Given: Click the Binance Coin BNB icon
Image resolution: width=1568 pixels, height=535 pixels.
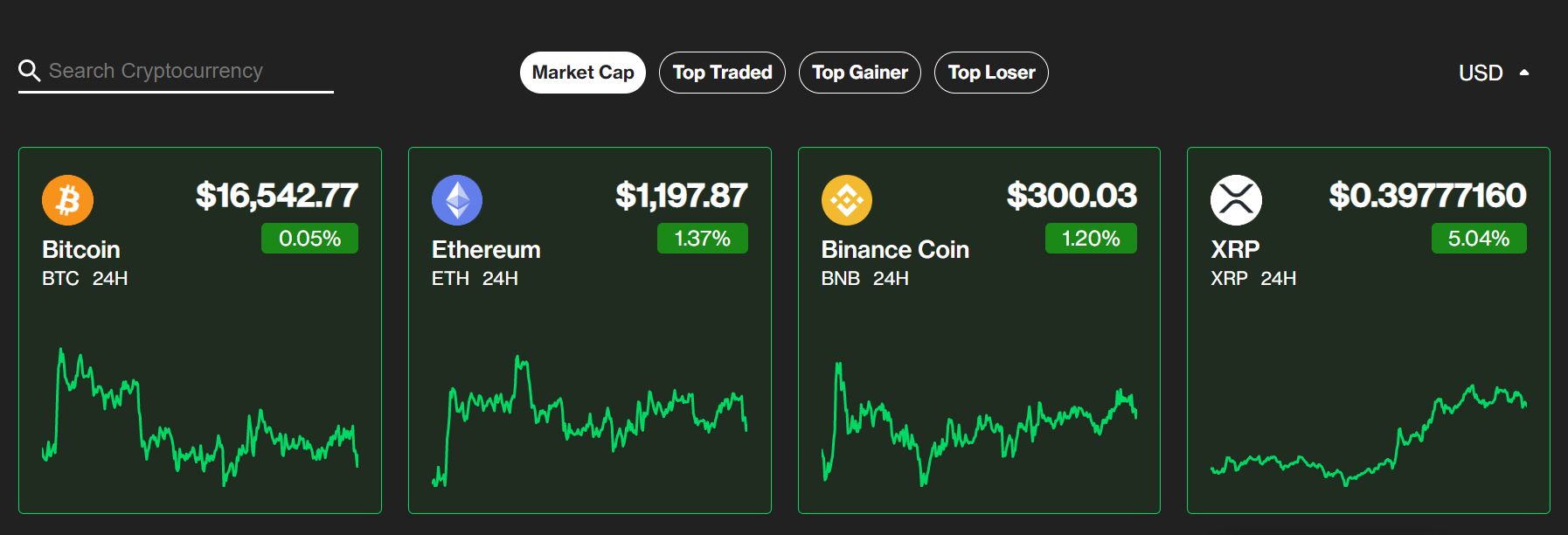Looking at the screenshot, I should tap(845, 199).
